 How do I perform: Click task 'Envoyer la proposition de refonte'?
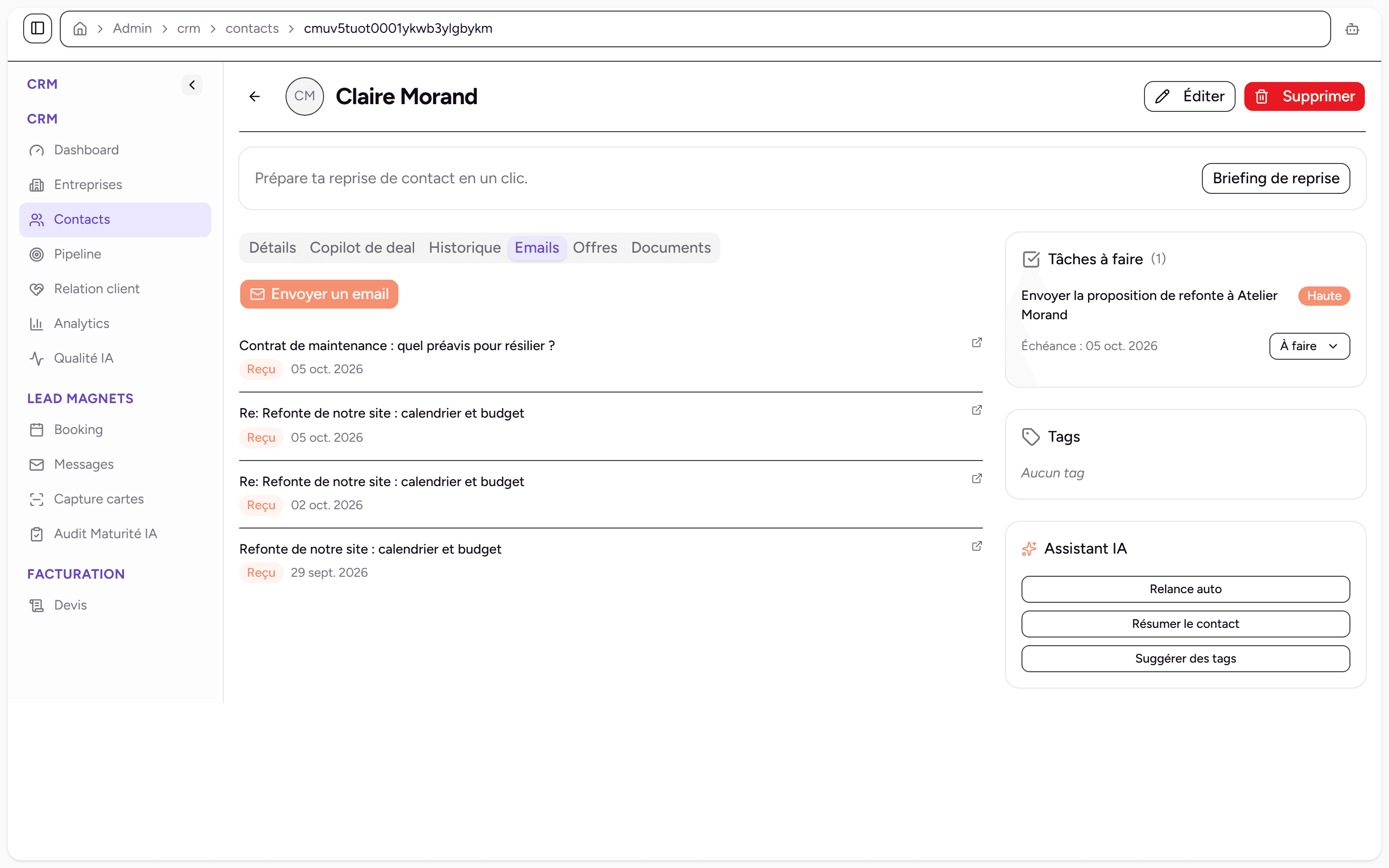pyautogui.click(x=1149, y=305)
